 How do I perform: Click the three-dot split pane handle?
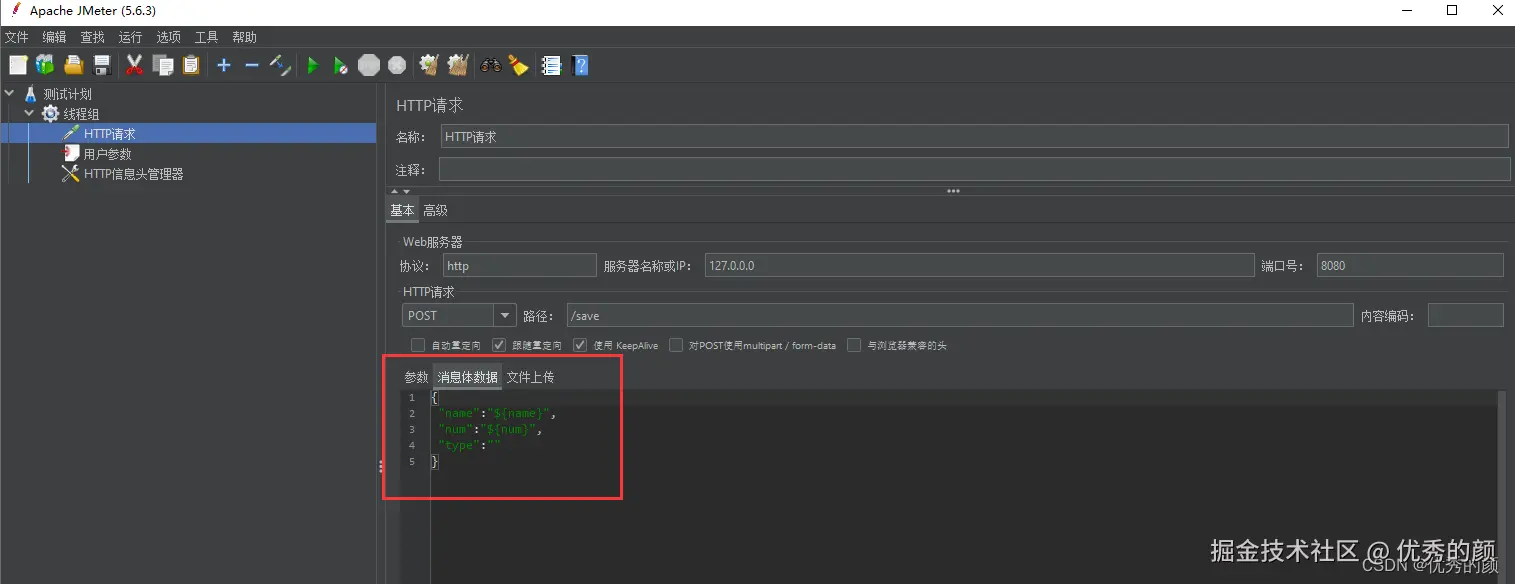pyautogui.click(x=953, y=190)
